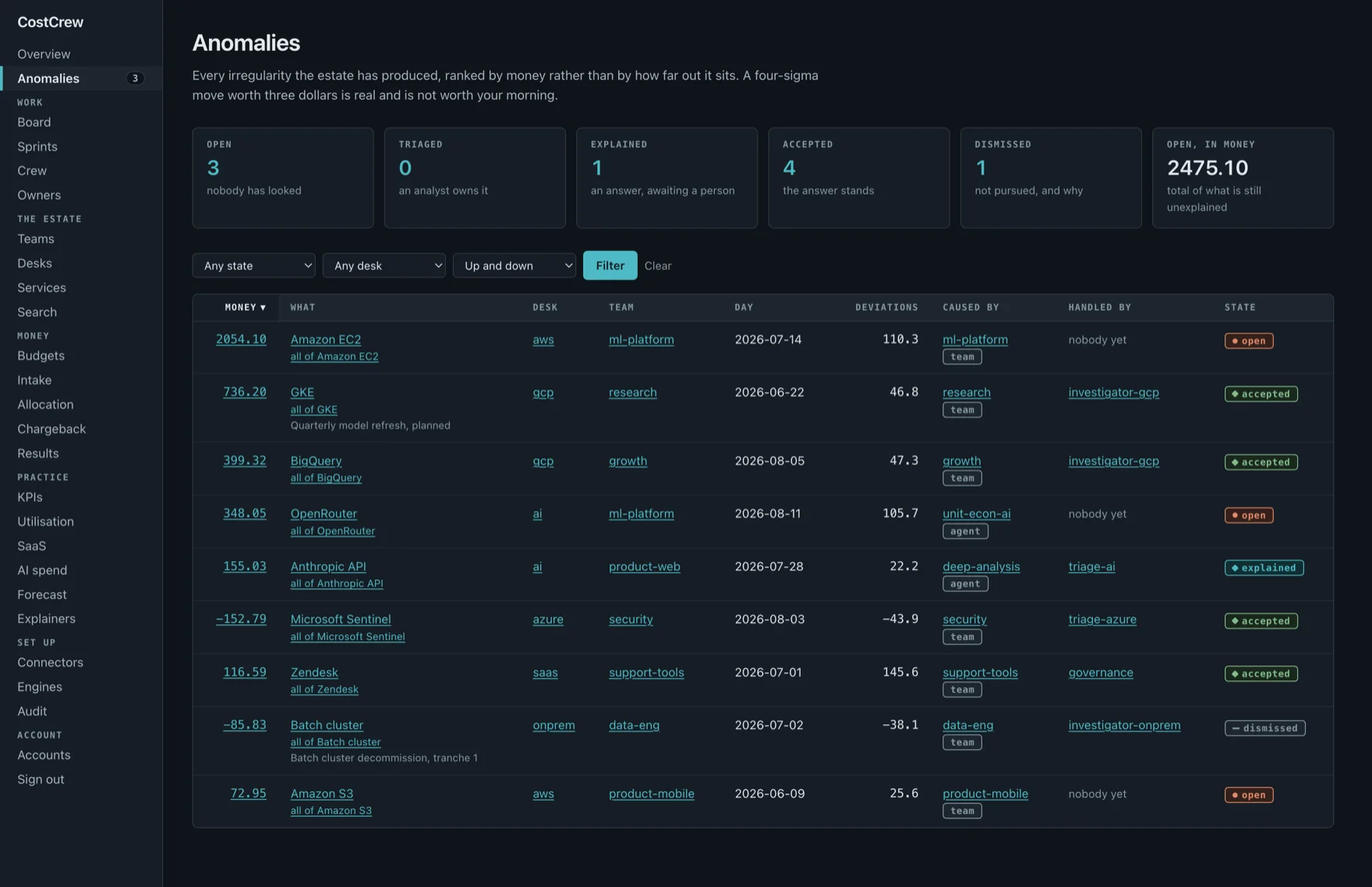Image resolution: width=1372 pixels, height=887 pixels.
Task: Open the Budgets page
Action: click(x=41, y=355)
